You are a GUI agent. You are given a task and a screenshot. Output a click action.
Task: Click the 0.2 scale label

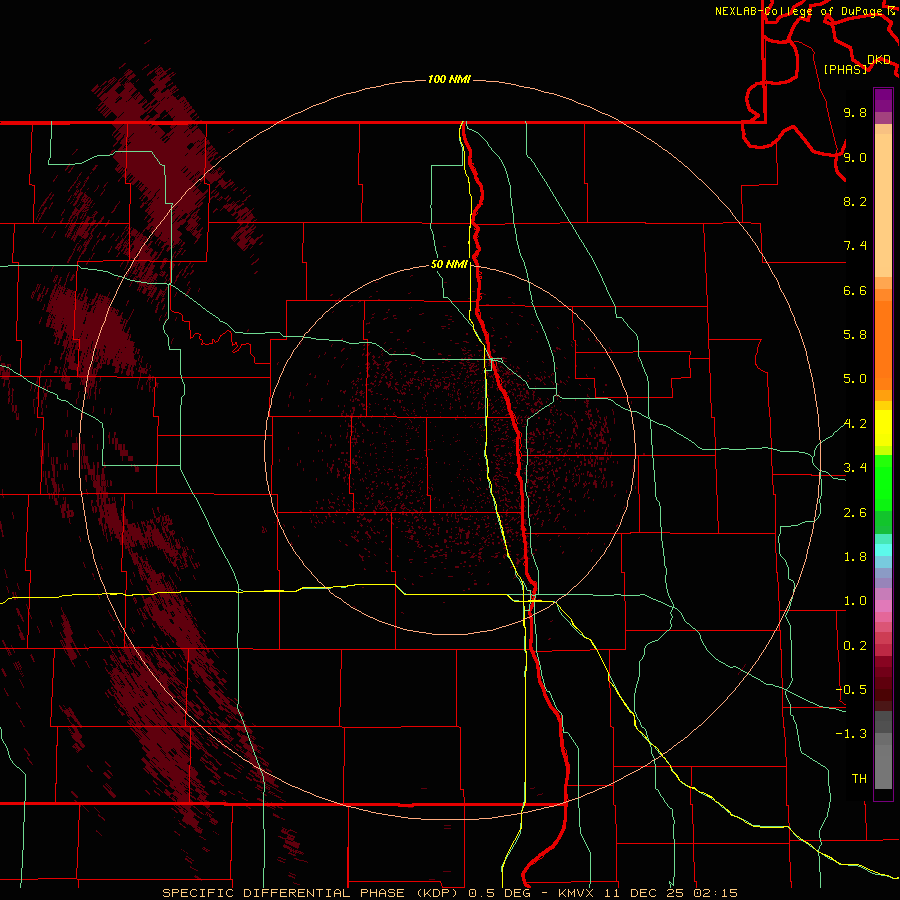(x=855, y=646)
